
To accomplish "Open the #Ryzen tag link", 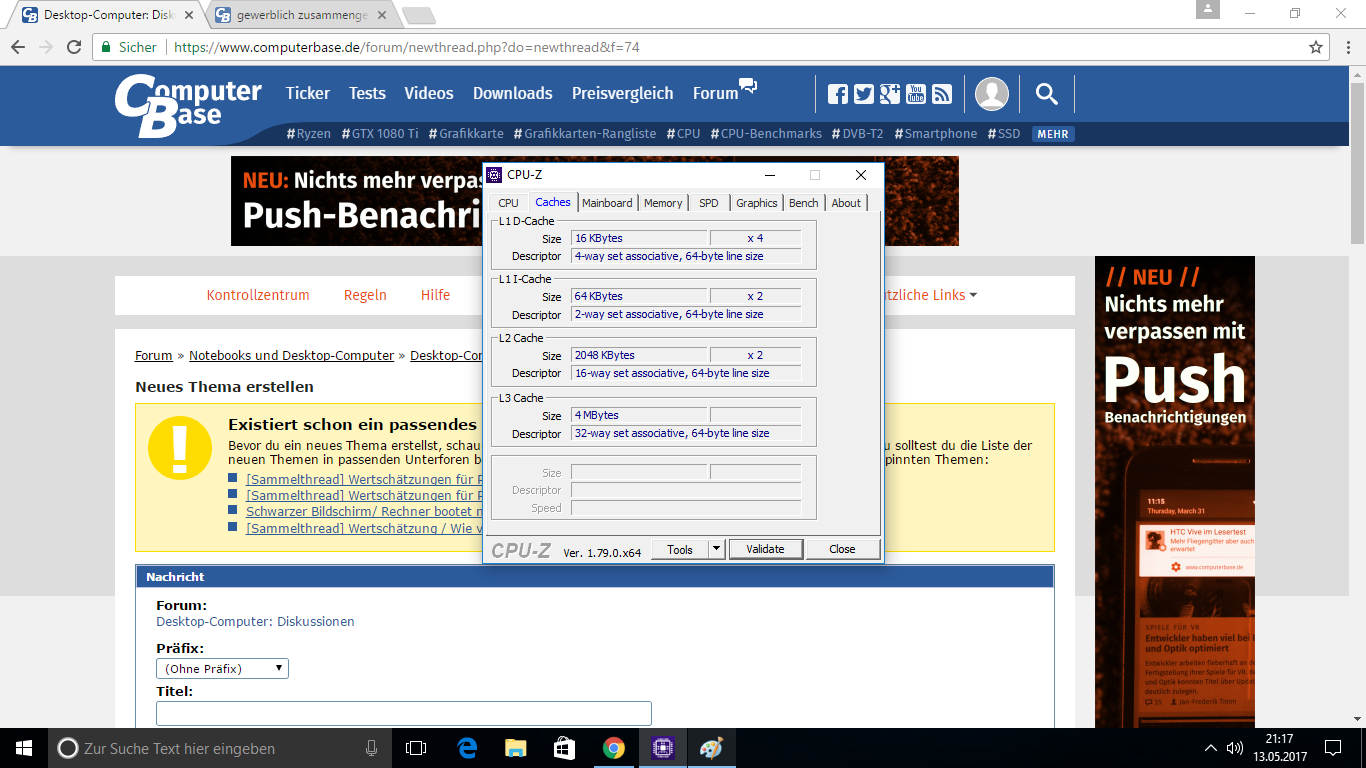I will coord(308,134).
